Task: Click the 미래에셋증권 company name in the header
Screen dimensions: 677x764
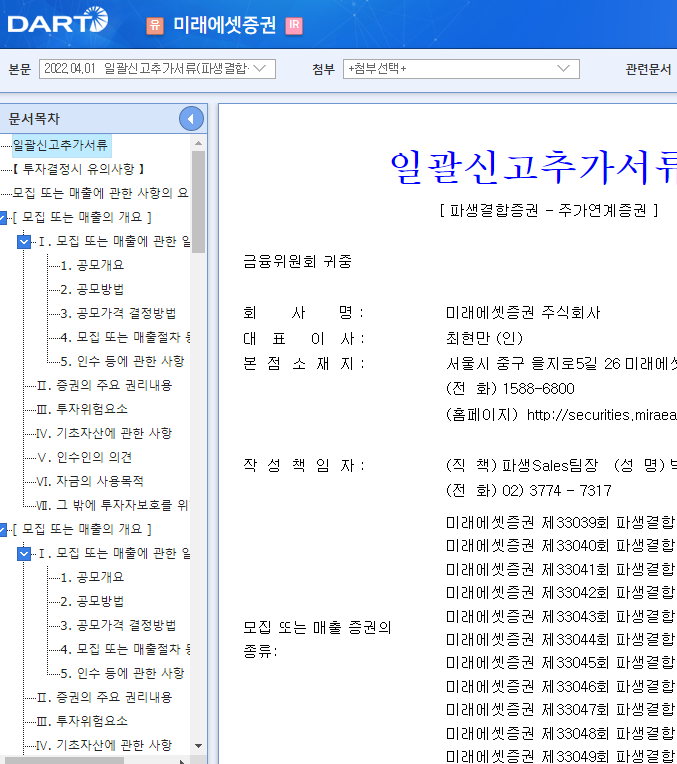Action: [225, 25]
